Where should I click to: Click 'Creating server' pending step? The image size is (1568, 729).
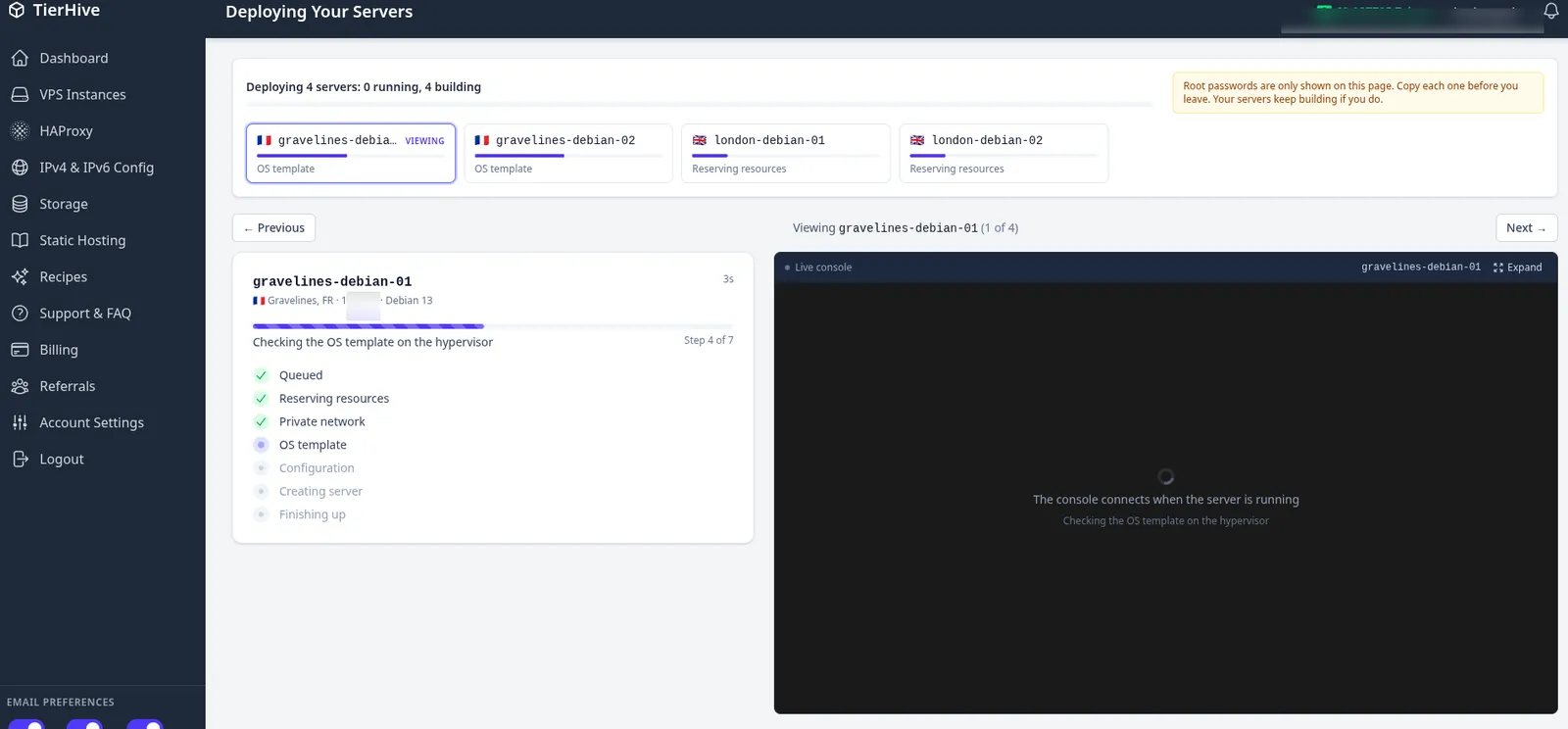pos(320,492)
